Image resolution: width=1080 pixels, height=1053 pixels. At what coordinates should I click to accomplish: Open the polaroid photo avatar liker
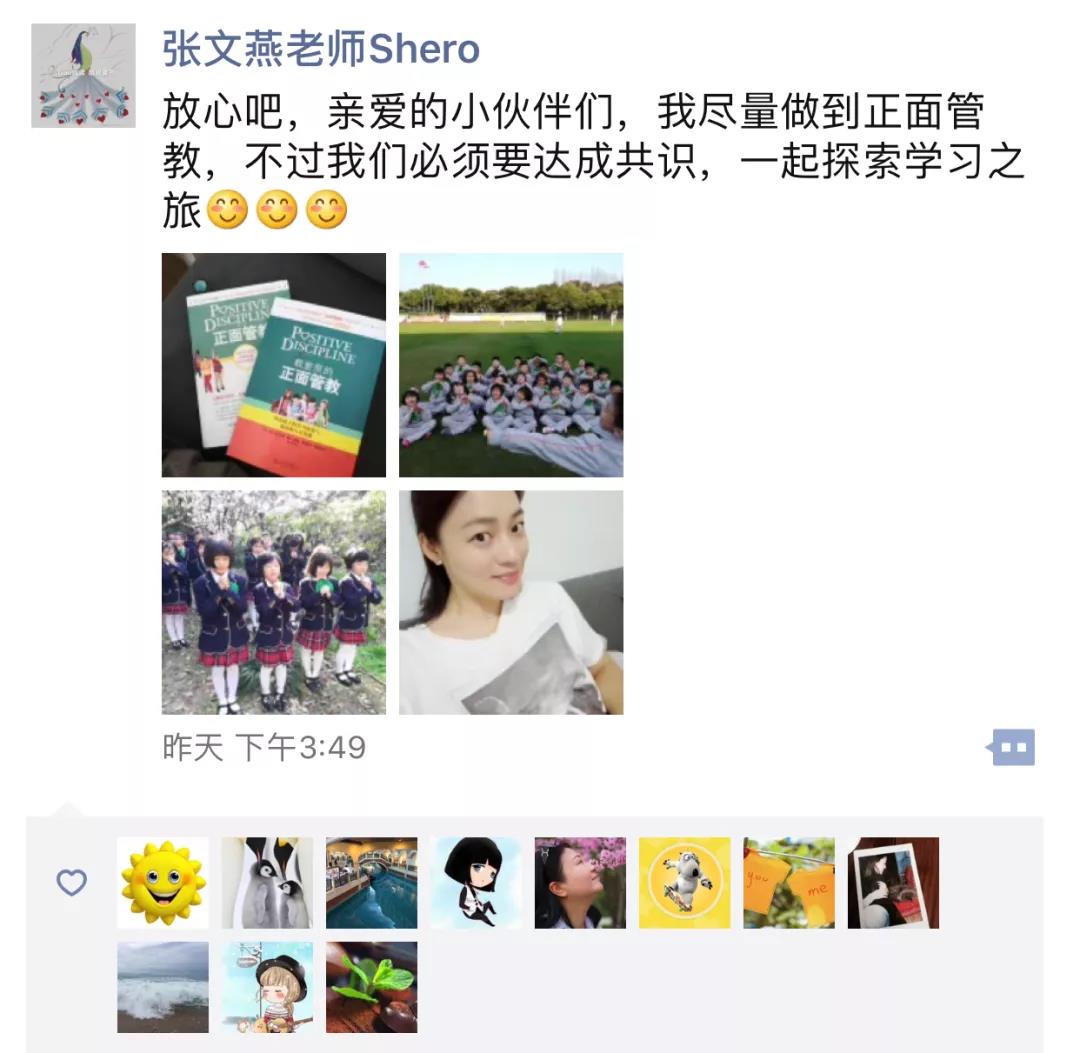[893, 883]
